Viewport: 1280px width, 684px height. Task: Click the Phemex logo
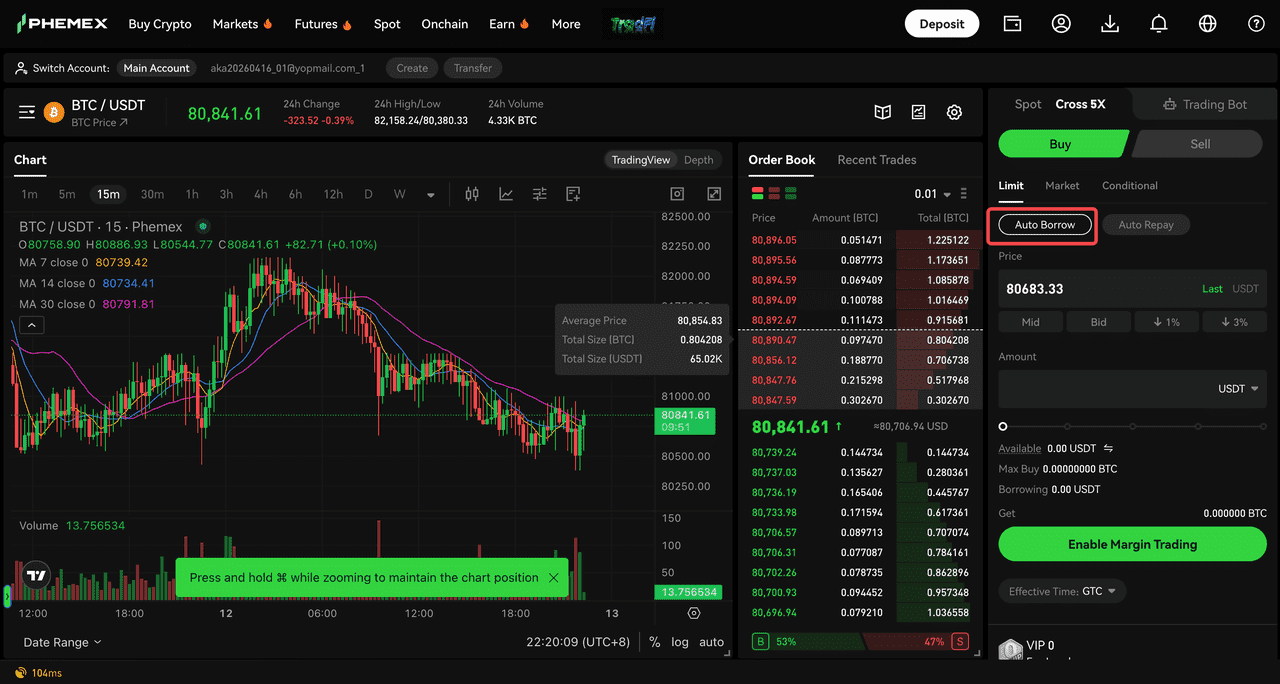point(60,24)
